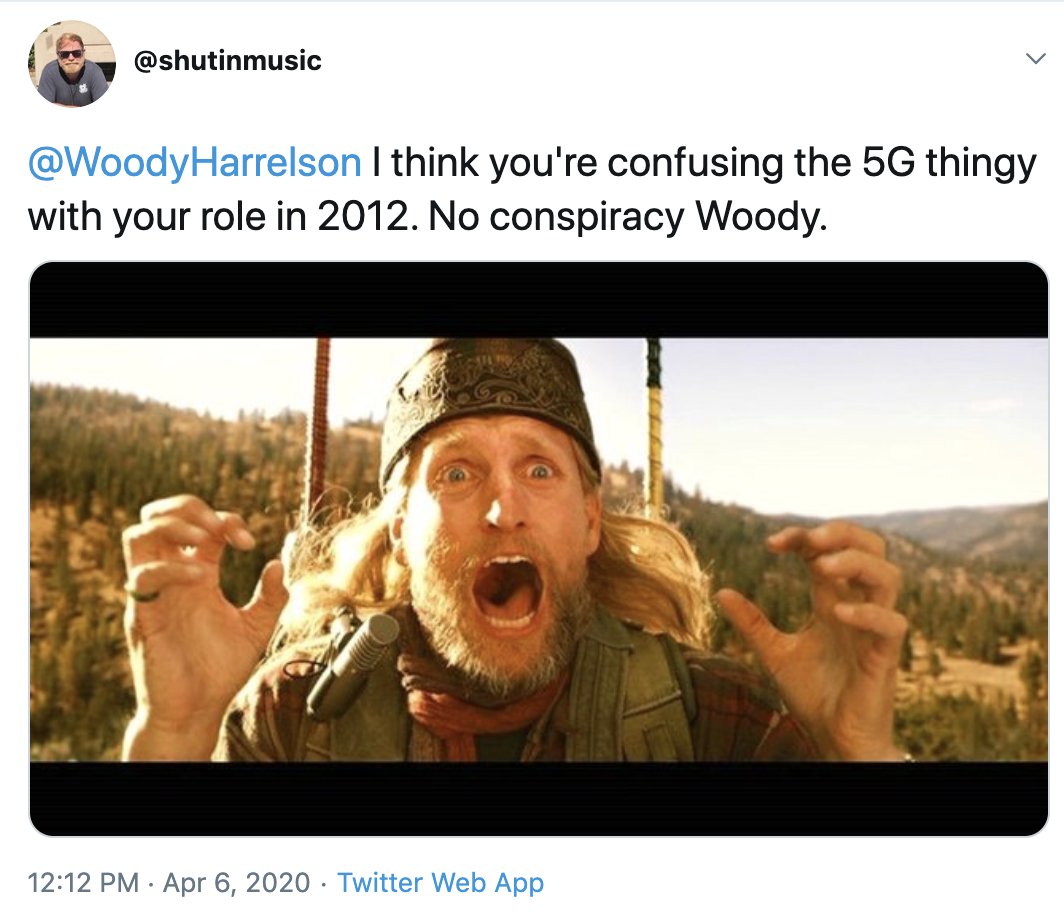Click the bottom black letterbox bar of the image
The width and height of the screenshot is (1064, 912).
pyautogui.click(x=540, y=798)
